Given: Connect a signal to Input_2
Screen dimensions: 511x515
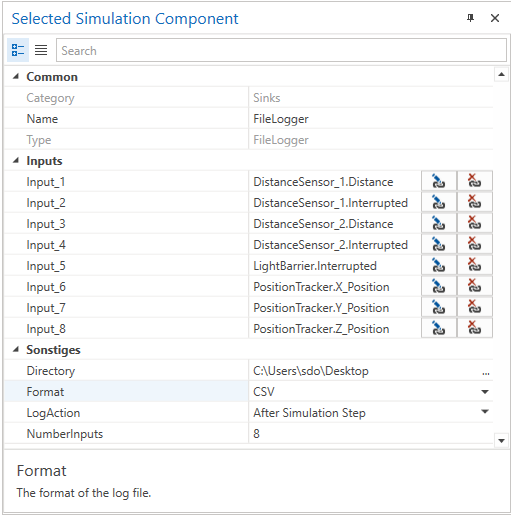Looking at the screenshot, I should pyautogui.click(x=439, y=202).
